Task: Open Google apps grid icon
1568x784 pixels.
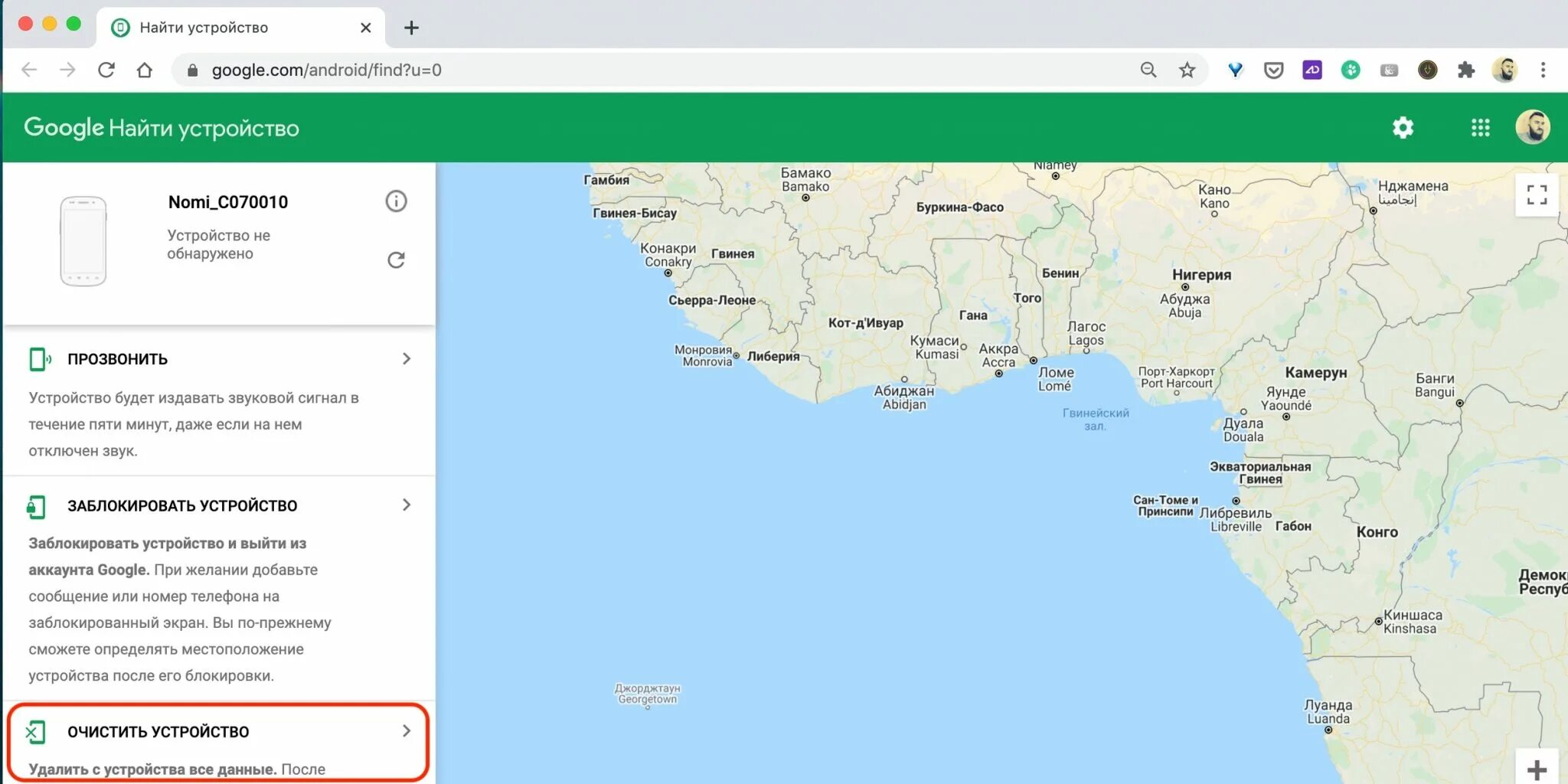Action: 1480,127
